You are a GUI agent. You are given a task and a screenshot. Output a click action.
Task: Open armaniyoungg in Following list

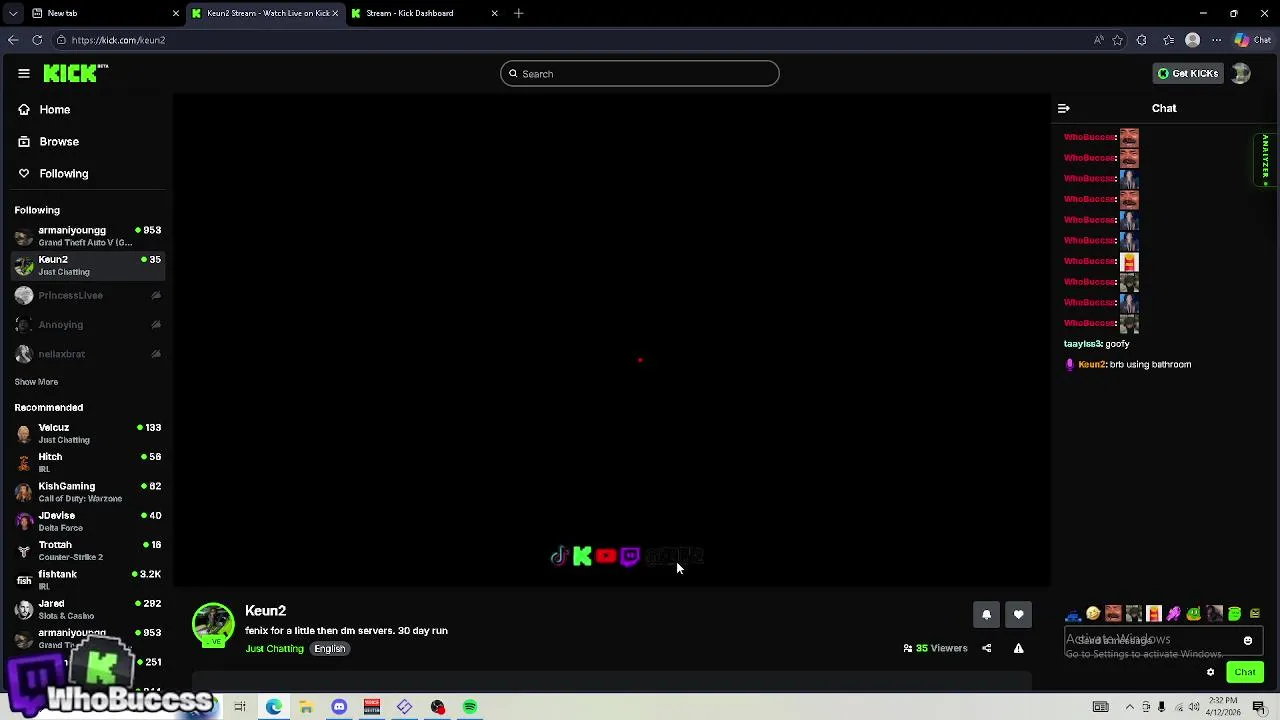[x=90, y=236]
